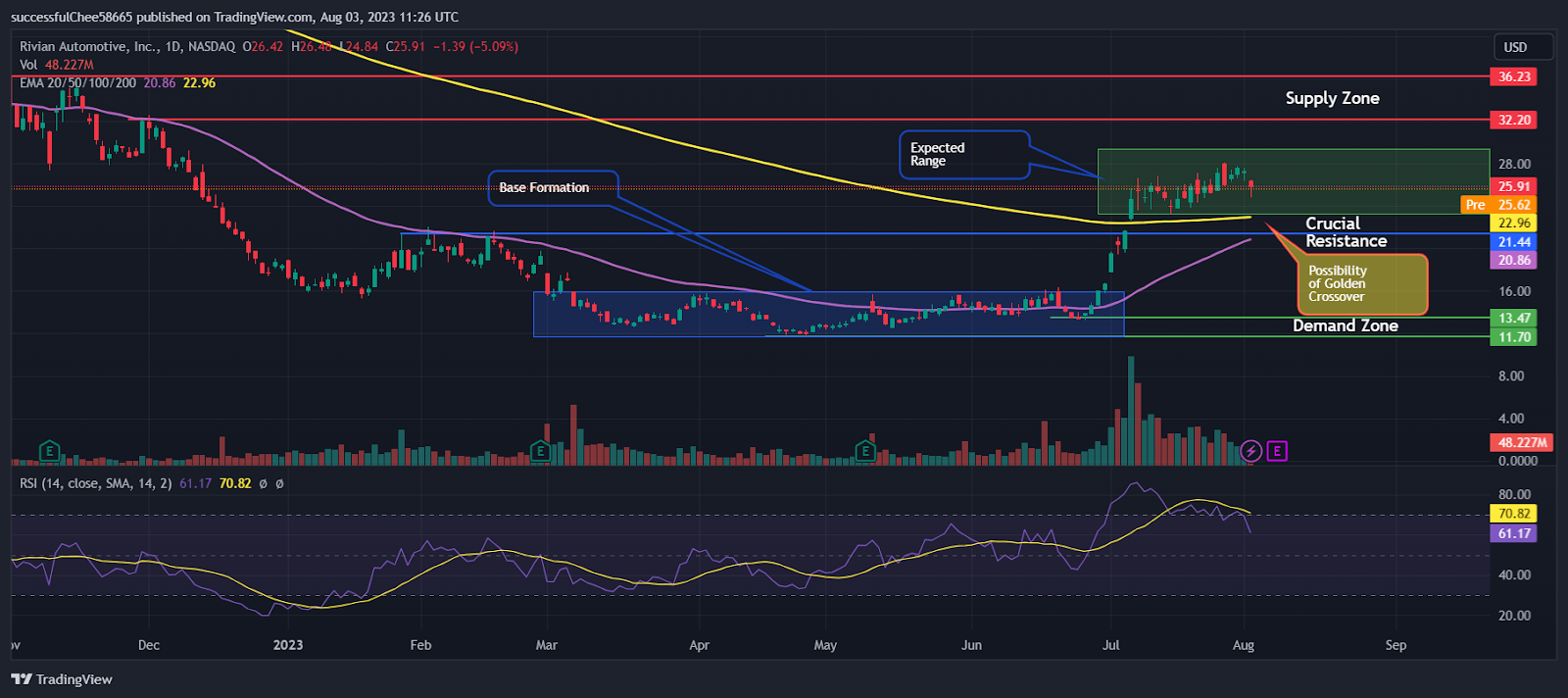Click the purple upcoming earnings E icon
1568x698 pixels.
1277,452
